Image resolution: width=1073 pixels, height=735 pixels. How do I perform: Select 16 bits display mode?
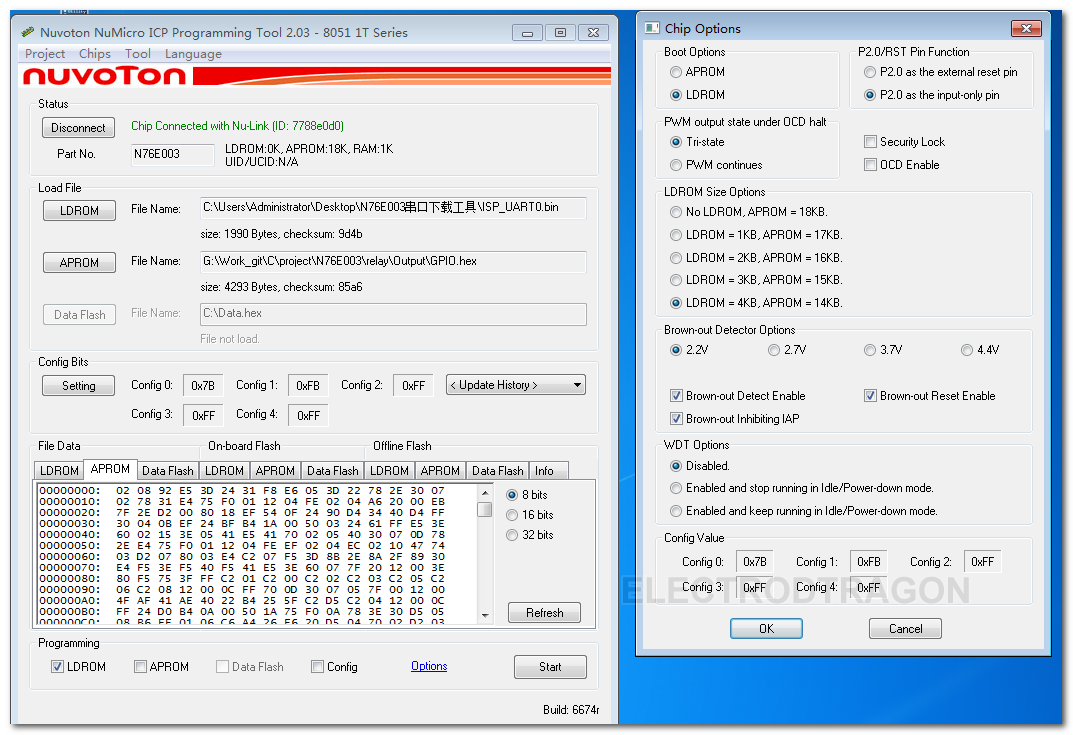[x=513, y=515]
